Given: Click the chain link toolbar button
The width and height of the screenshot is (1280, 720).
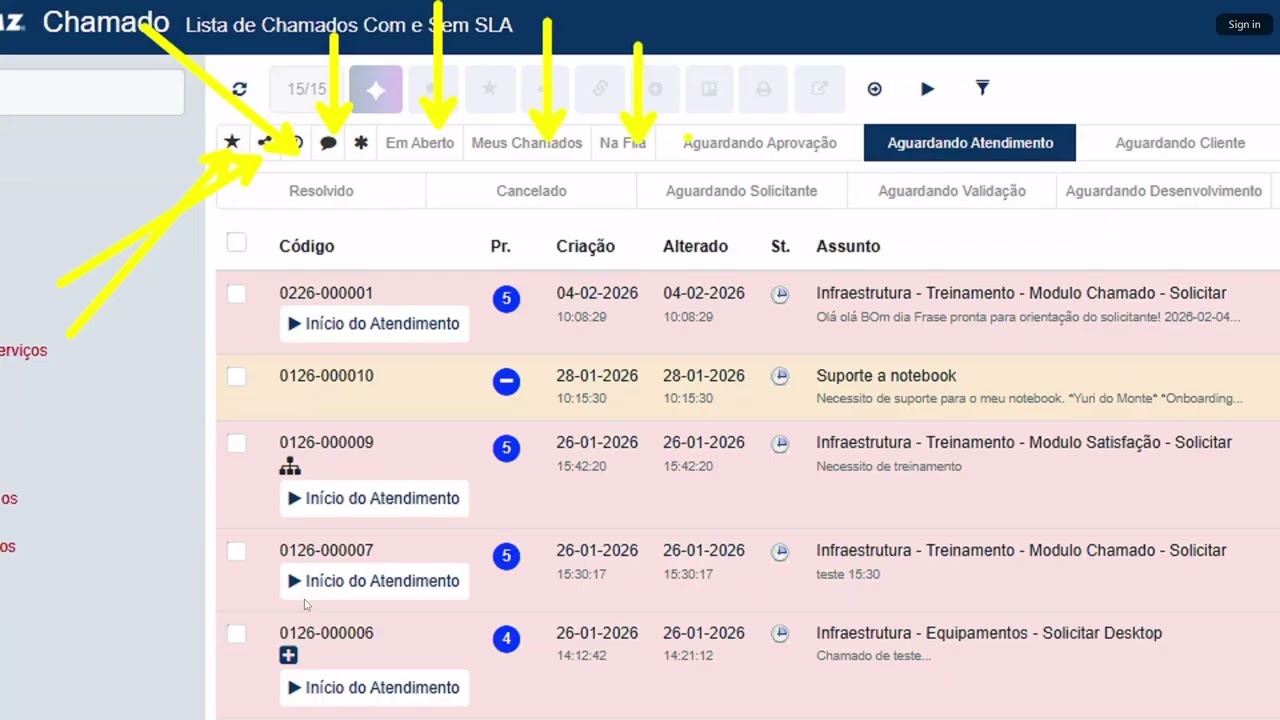Looking at the screenshot, I should pos(600,89).
